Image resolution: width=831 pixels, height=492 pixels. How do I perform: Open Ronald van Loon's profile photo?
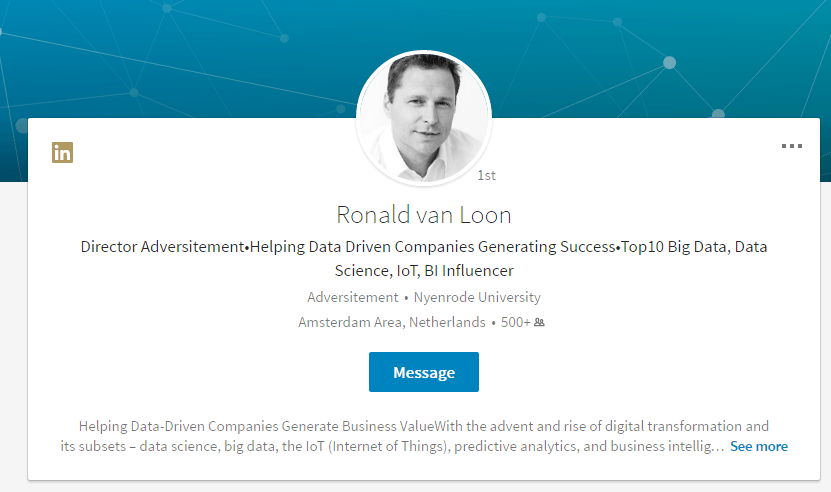[x=424, y=117]
